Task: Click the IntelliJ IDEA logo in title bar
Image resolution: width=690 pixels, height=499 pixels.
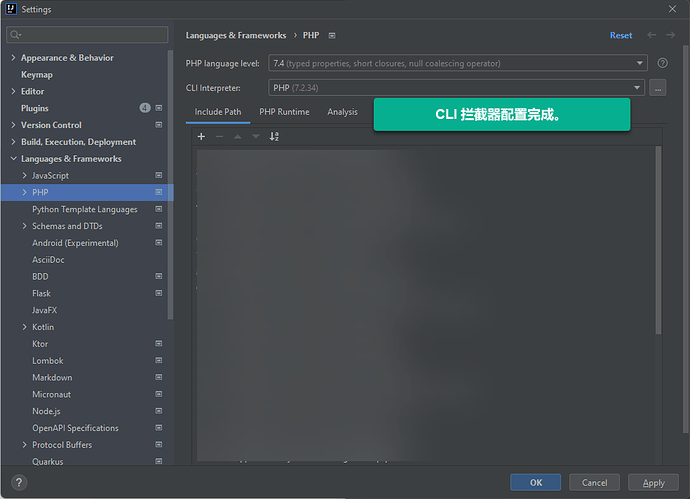Action: coord(11,9)
